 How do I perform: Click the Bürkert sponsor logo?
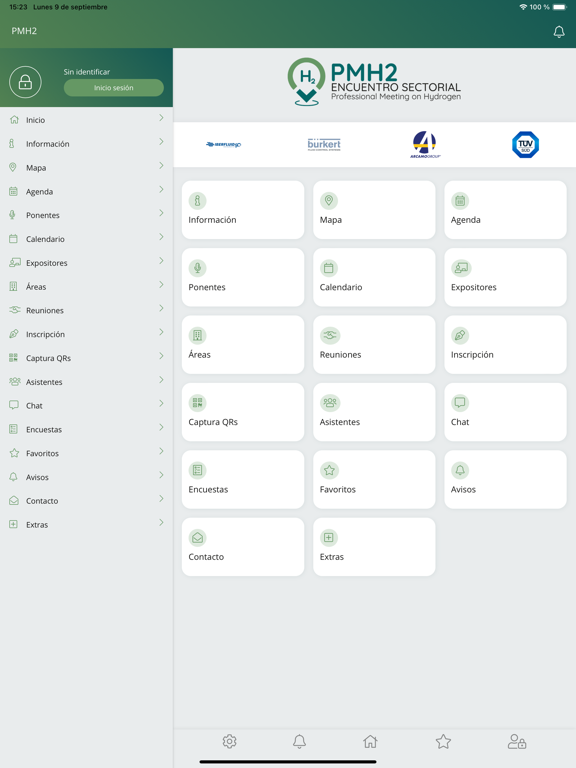pos(324,144)
